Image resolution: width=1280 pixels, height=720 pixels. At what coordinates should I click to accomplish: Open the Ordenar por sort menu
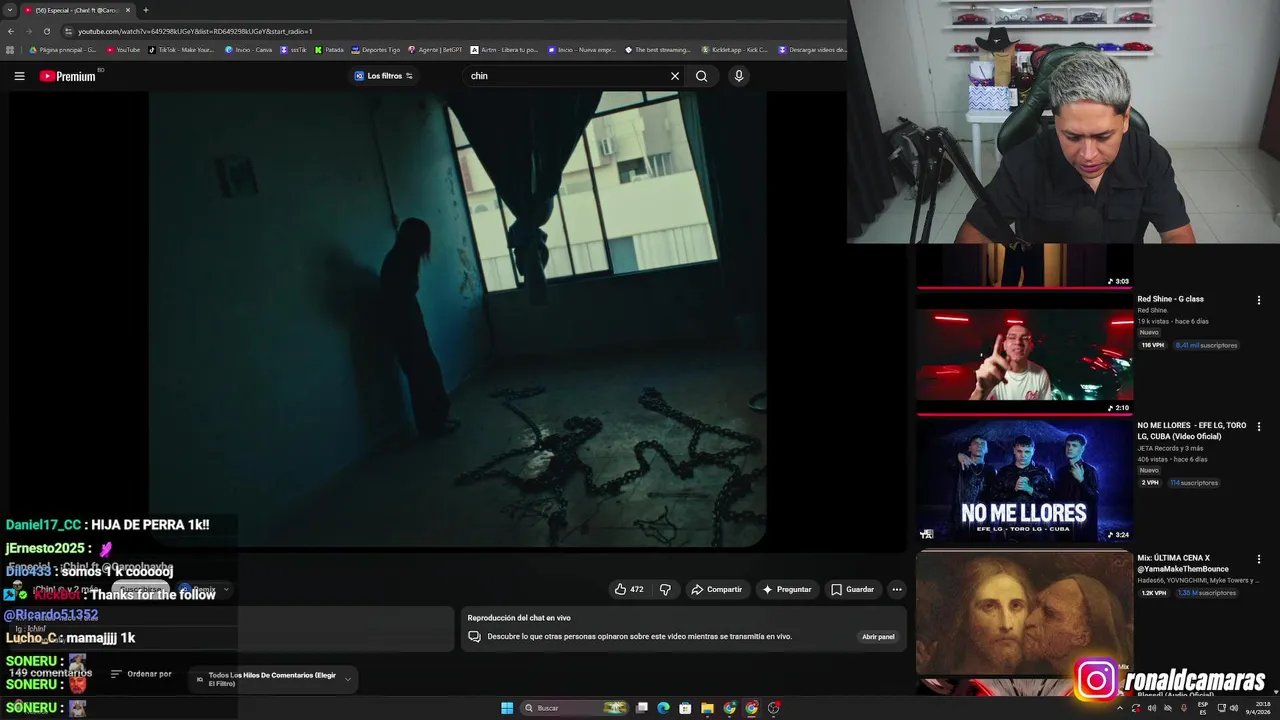click(141, 674)
